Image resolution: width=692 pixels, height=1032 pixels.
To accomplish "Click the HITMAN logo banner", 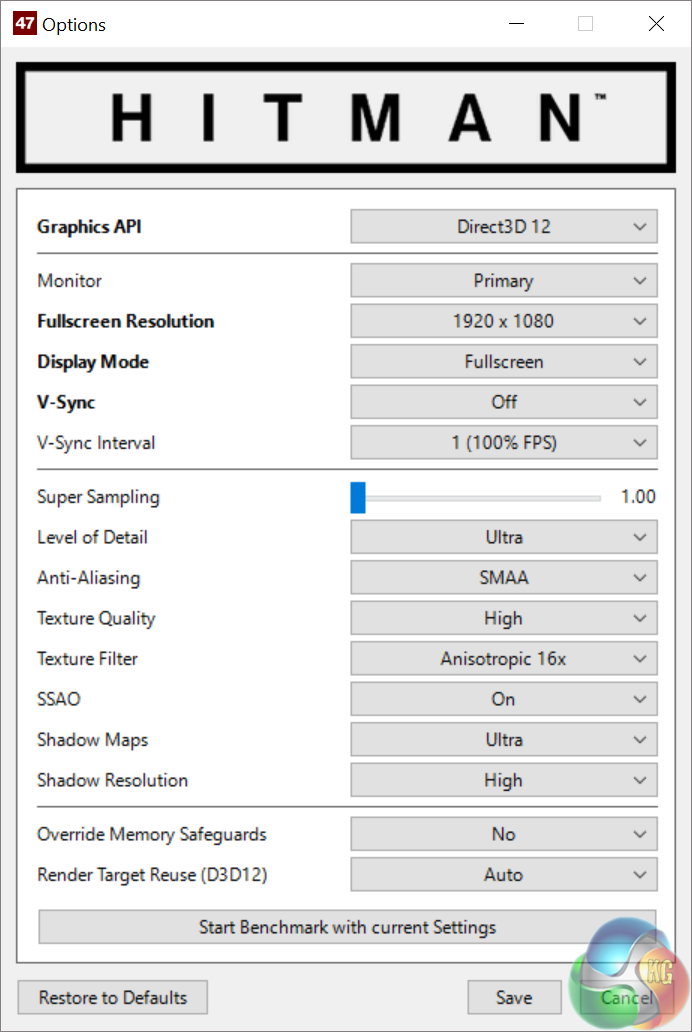I will tap(345, 117).
